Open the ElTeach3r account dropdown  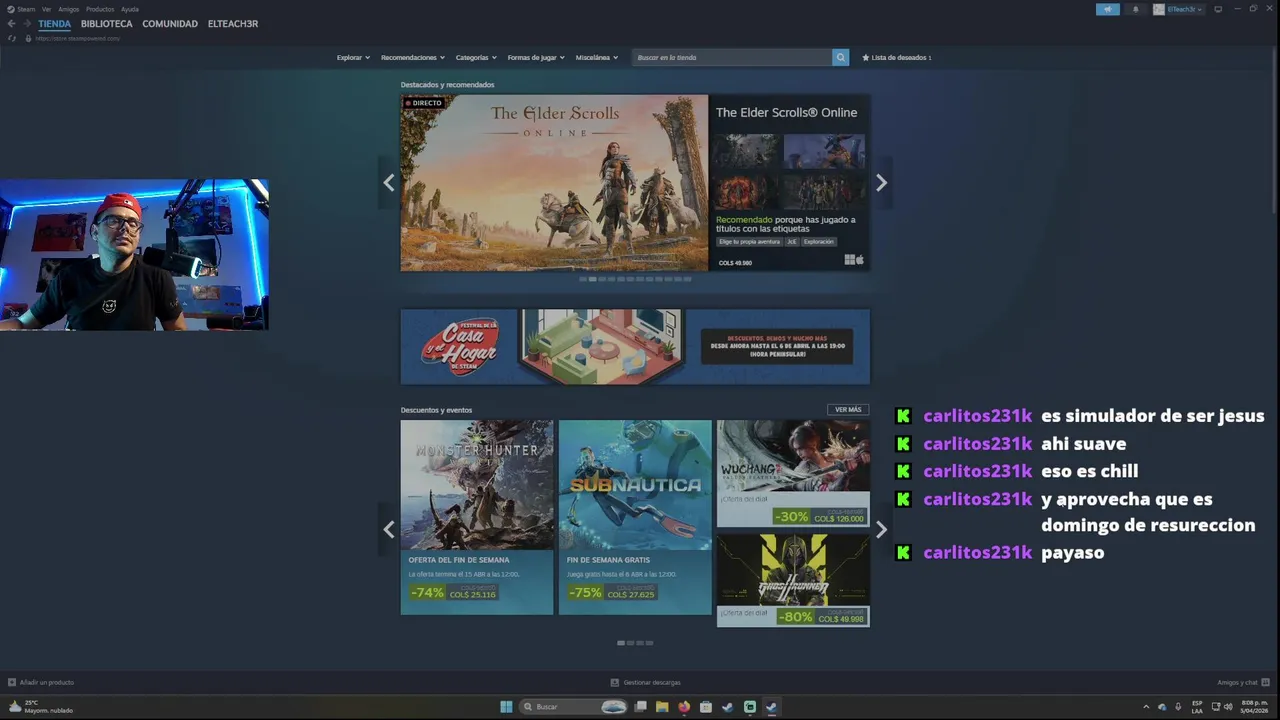[x=1179, y=9]
